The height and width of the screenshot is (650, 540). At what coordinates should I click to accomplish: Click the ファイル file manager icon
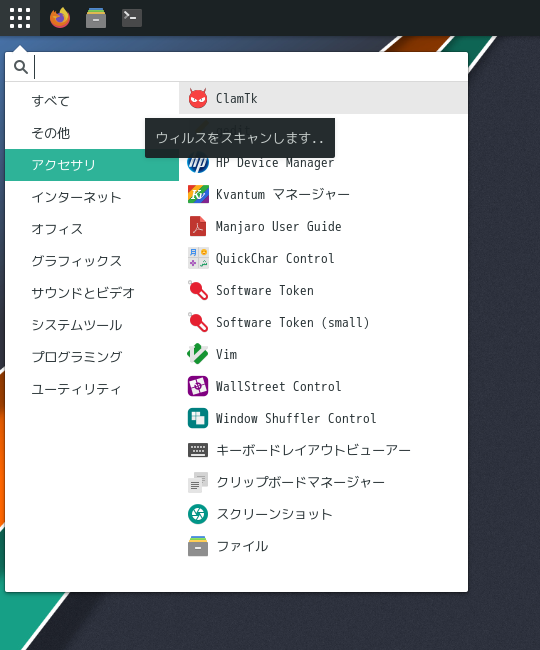click(x=198, y=546)
